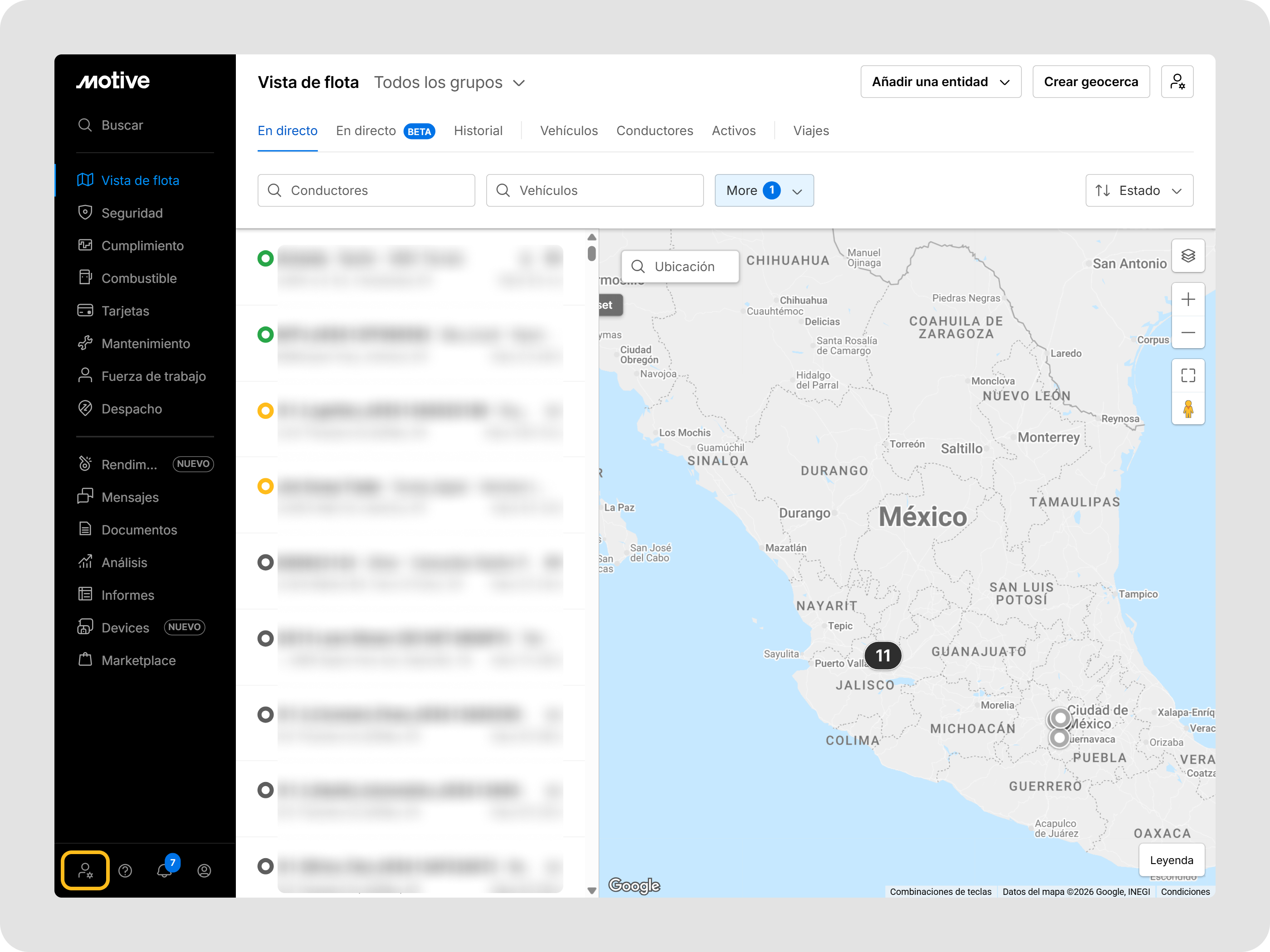Image resolution: width=1270 pixels, height=952 pixels.
Task: Show the Leyenda map legend
Action: click(x=1171, y=860)
